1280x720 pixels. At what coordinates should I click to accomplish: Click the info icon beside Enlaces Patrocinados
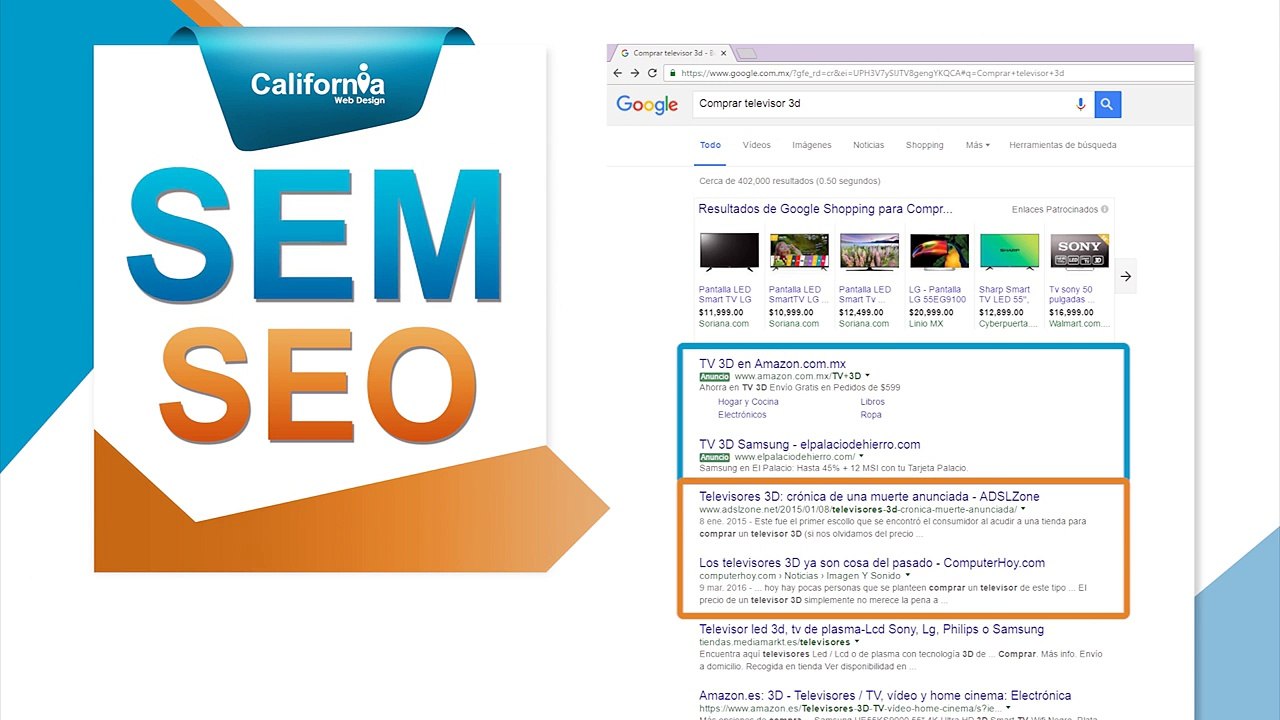(x=1105, y=210)
